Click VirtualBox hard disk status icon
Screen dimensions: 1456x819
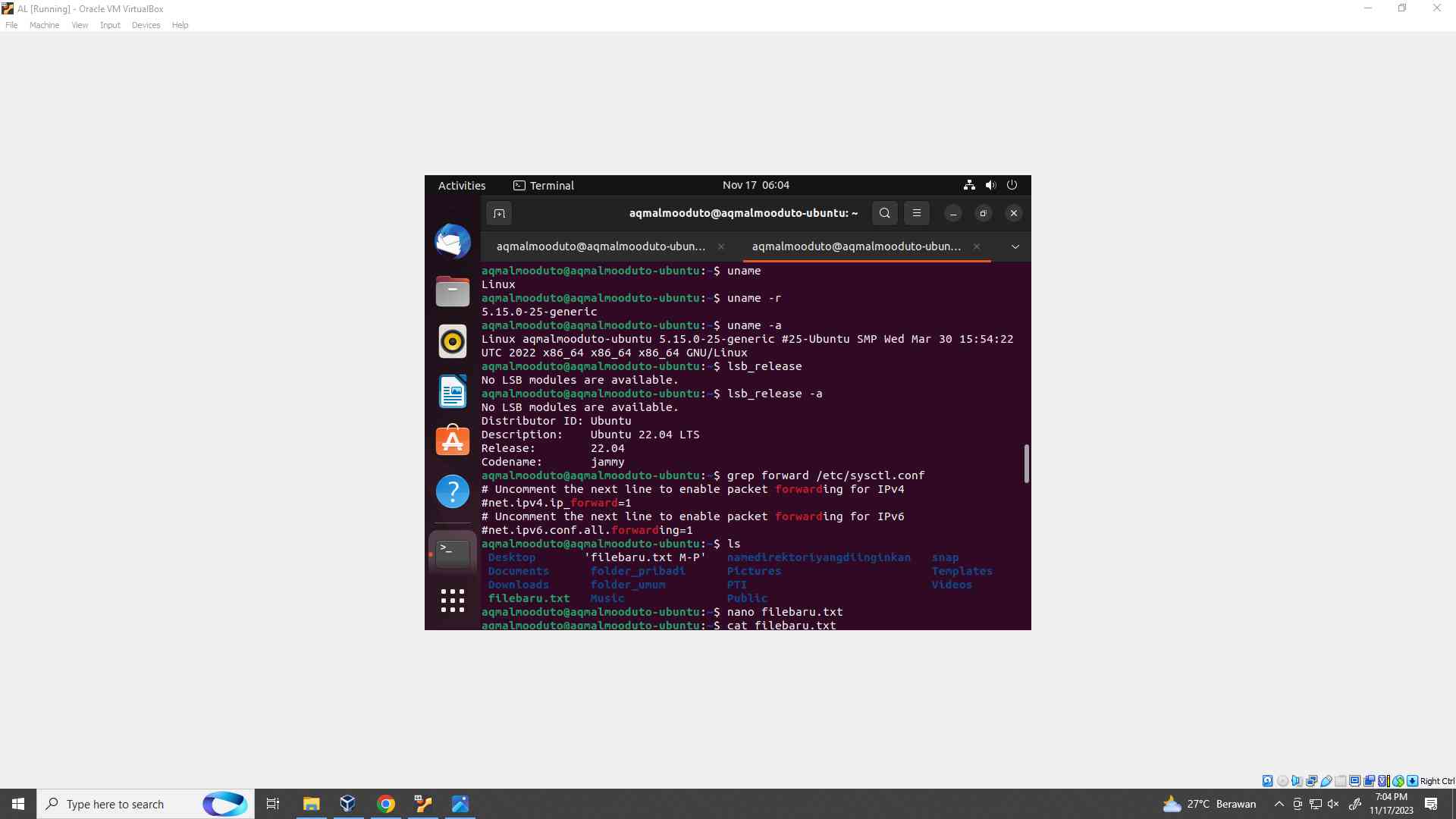(1267, 781)
